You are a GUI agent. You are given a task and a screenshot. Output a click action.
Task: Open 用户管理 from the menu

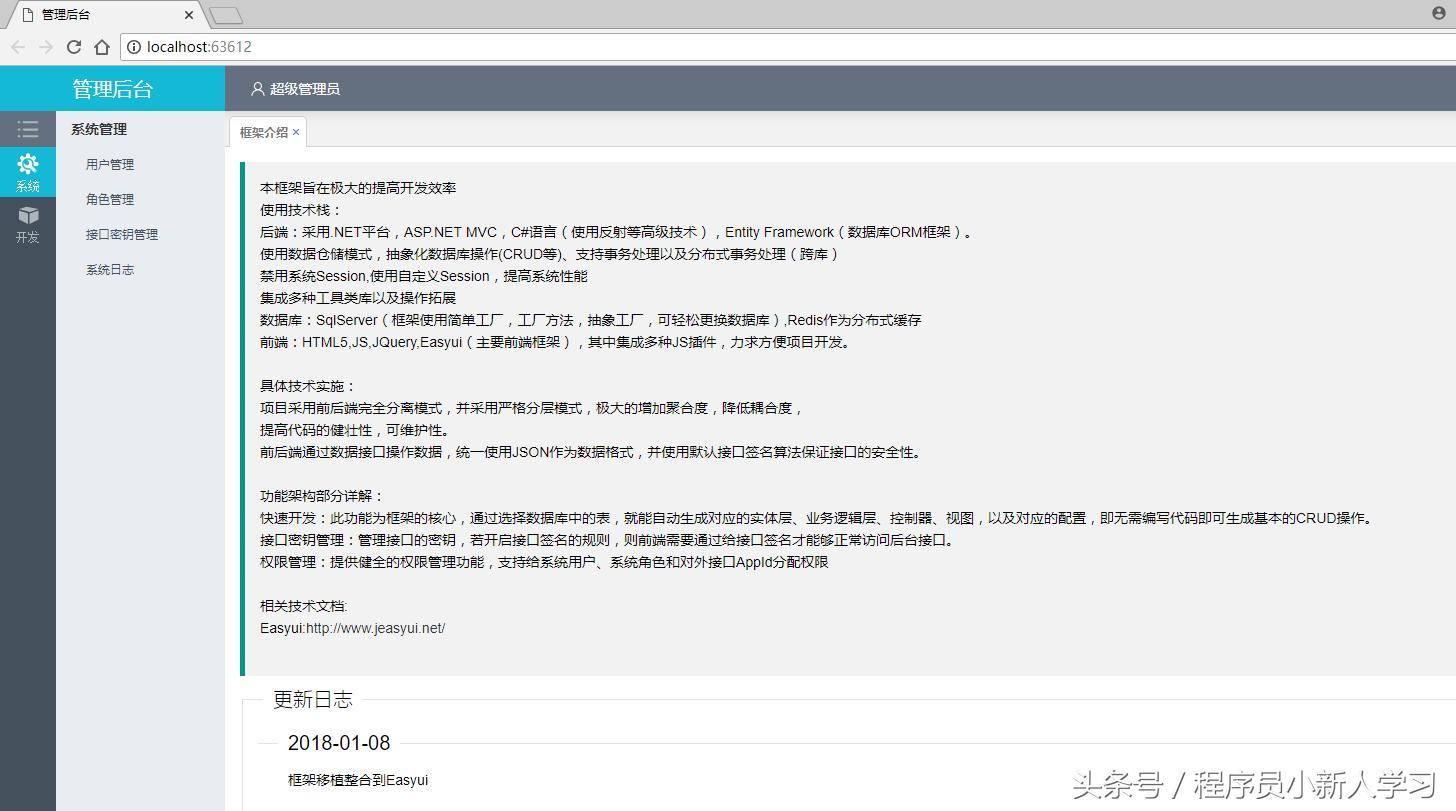[109, 164]
